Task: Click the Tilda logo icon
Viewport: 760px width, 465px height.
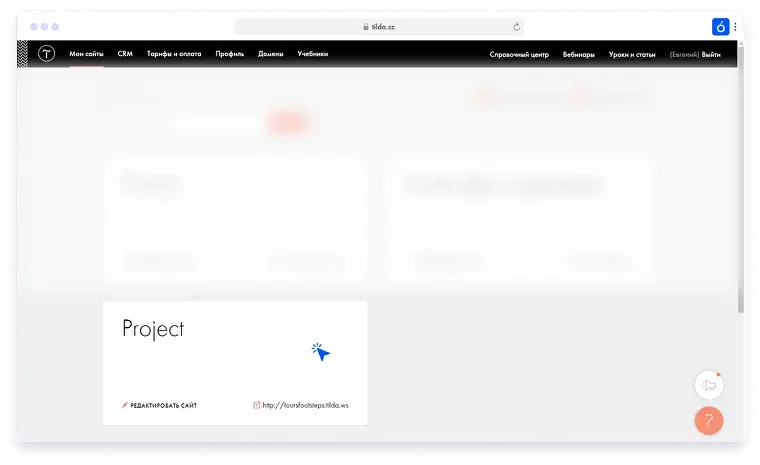Action: tap(47, 53)
